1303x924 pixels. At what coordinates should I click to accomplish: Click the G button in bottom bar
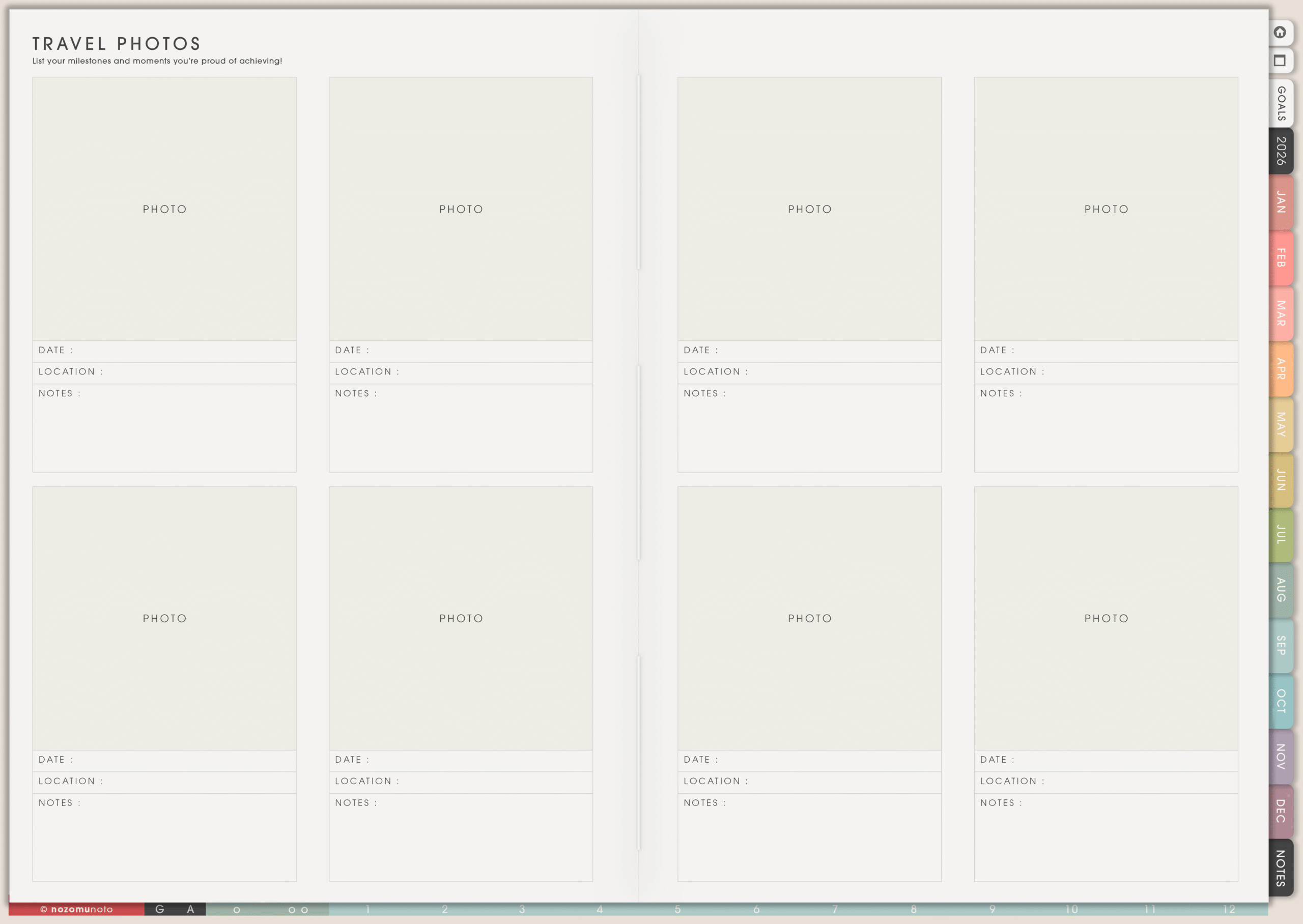(x=160, y=909)
